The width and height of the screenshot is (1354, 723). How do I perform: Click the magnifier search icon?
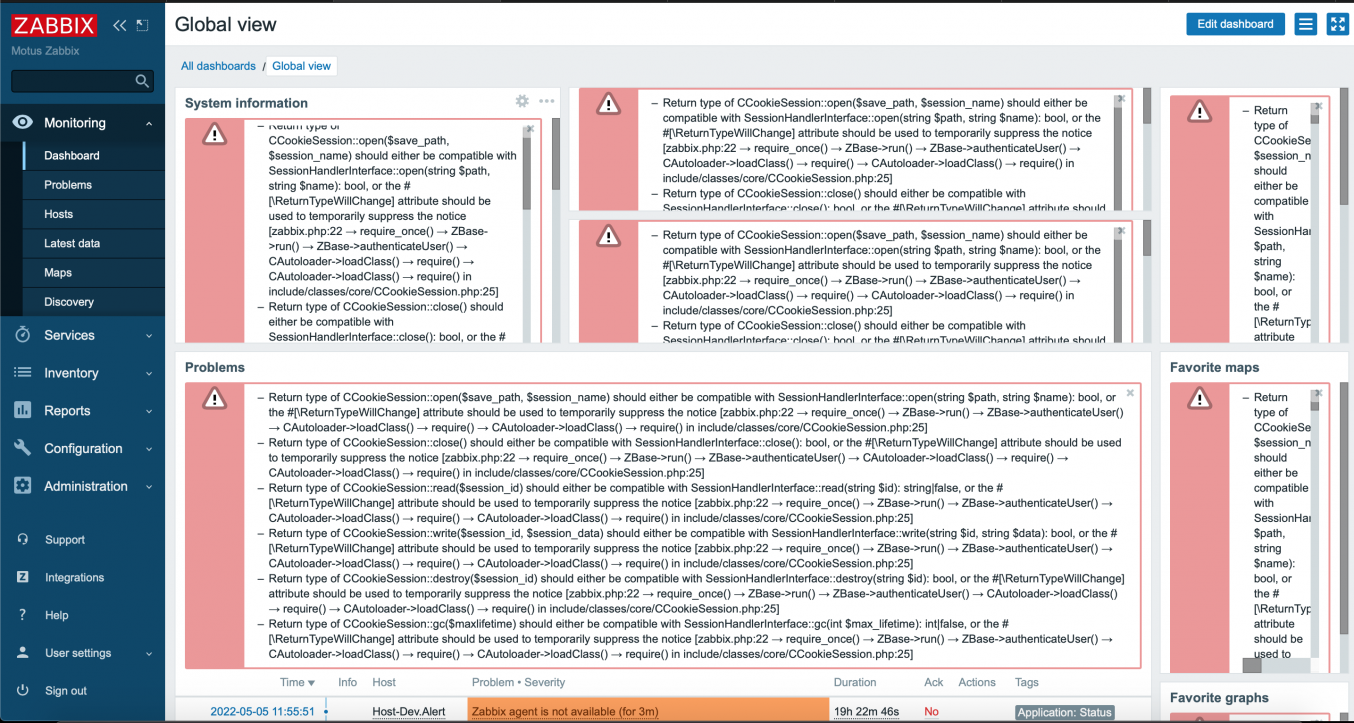coord(142,81)
